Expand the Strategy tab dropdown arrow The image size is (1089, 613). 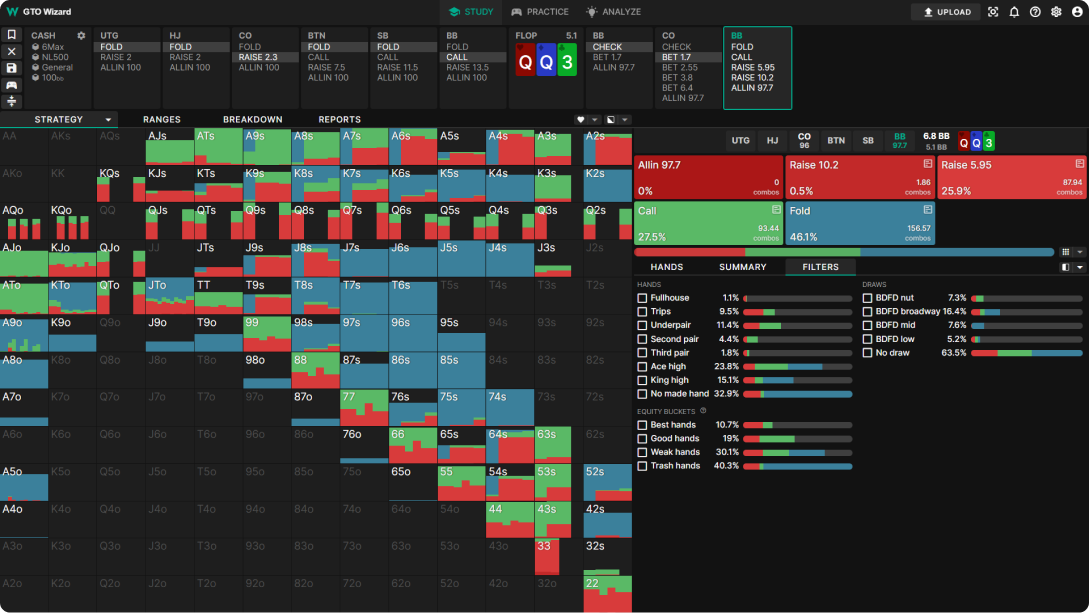108,120
